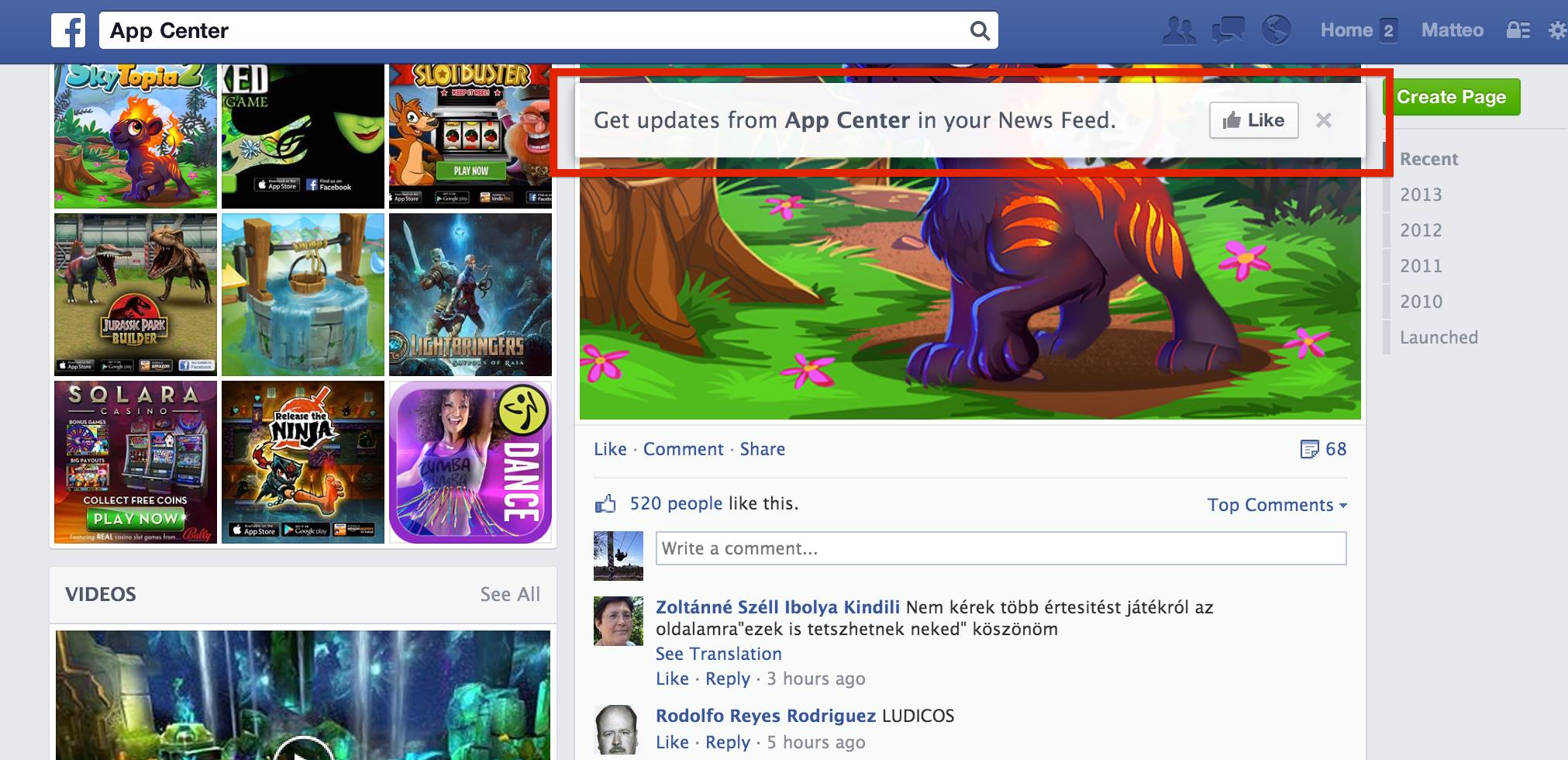Go to Home in the top bar
This screenshot has height=760, width=1568.
tap(1346, 30)
